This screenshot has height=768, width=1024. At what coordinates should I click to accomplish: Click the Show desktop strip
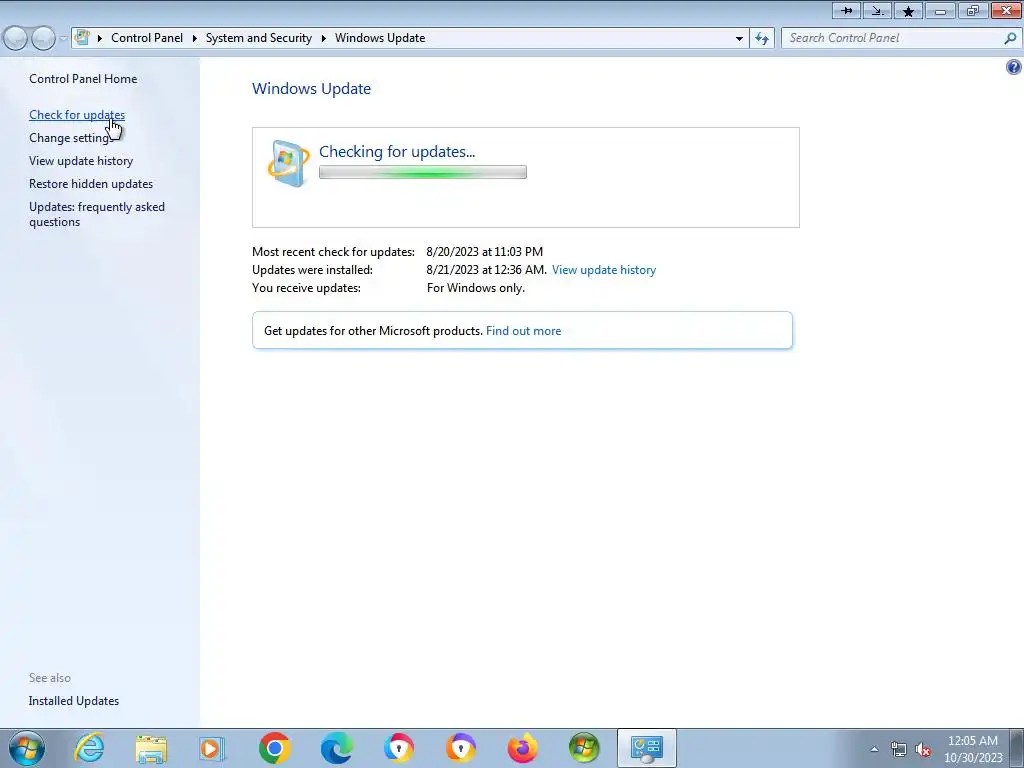pyautogui.click(x=1017, y=748)
